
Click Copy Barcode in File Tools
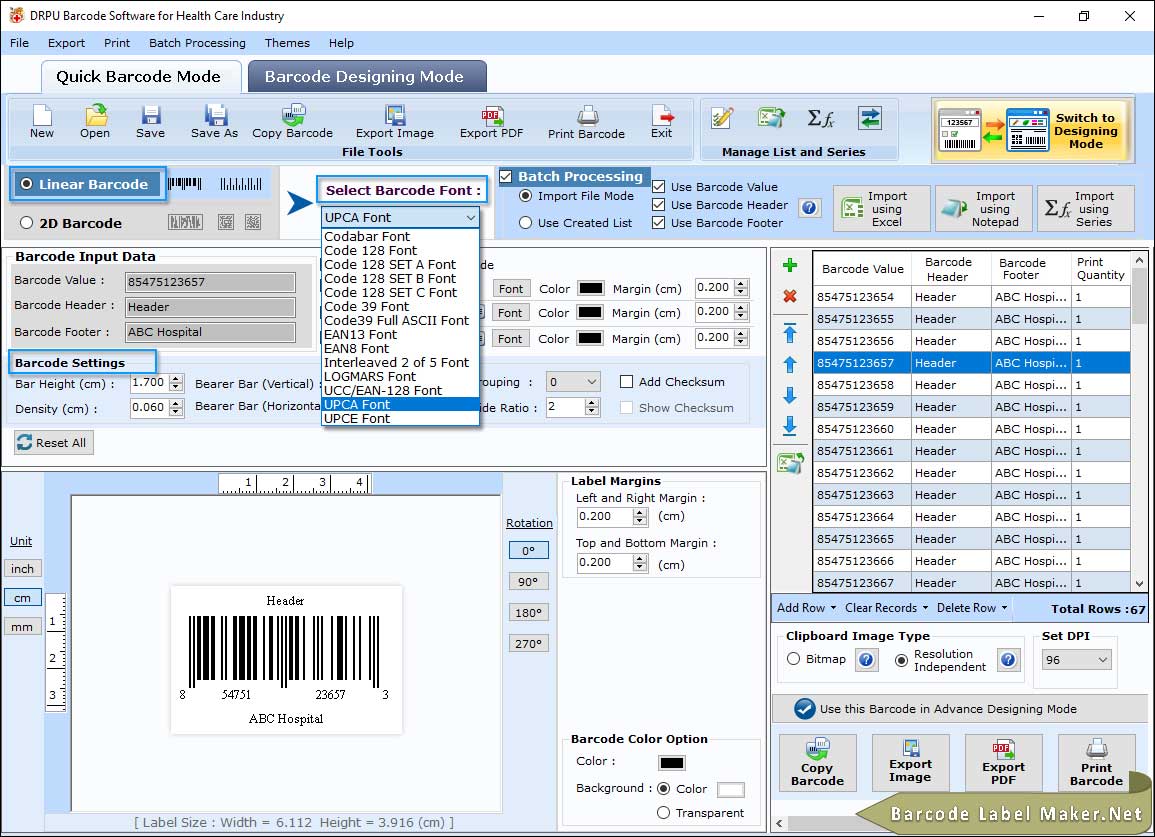[292, 121]
